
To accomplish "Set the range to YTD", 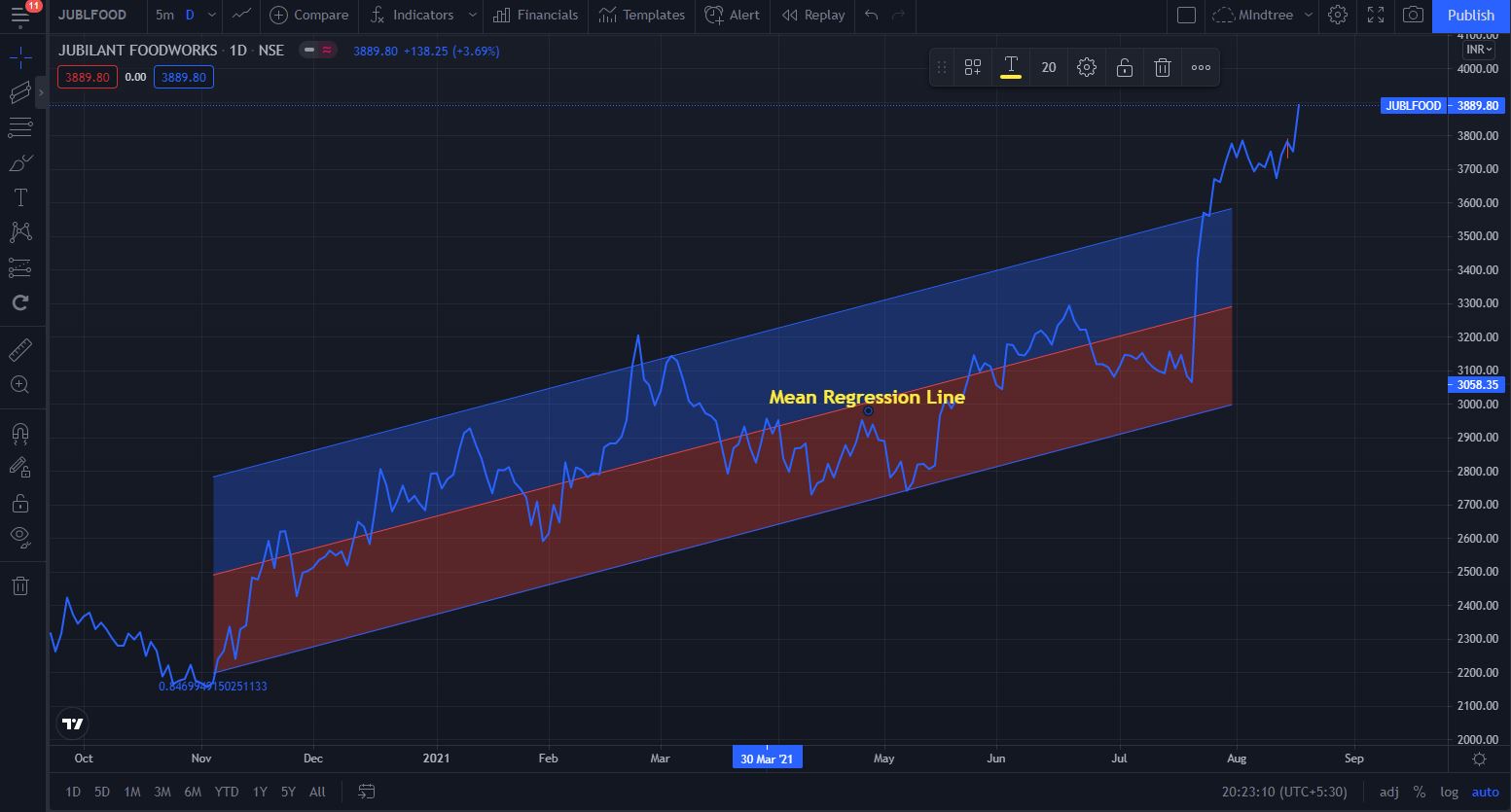I will [x=227, y=792].
